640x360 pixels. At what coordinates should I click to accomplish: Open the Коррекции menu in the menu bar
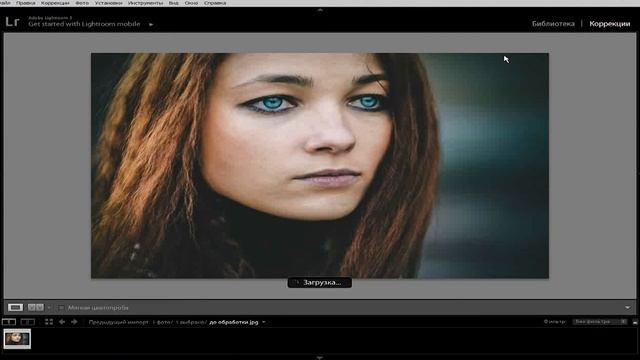tap(55, 3)
